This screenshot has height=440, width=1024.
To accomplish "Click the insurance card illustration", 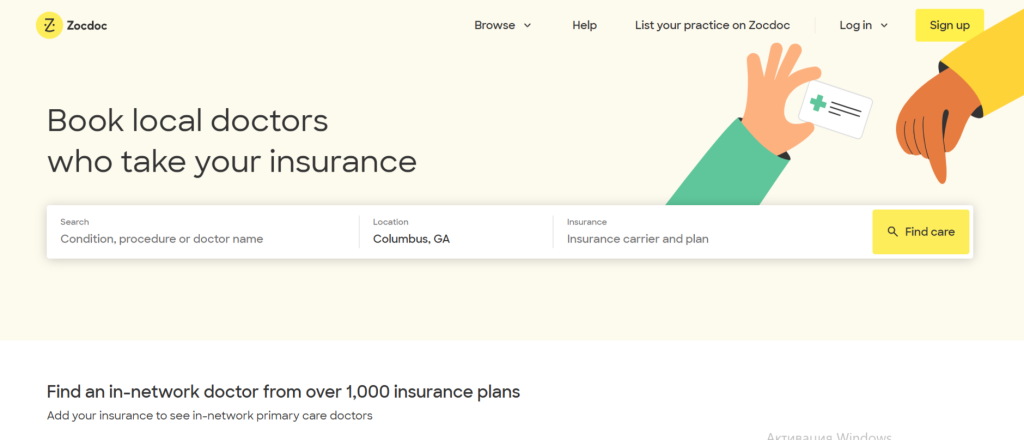I will [x=836, y=112].
